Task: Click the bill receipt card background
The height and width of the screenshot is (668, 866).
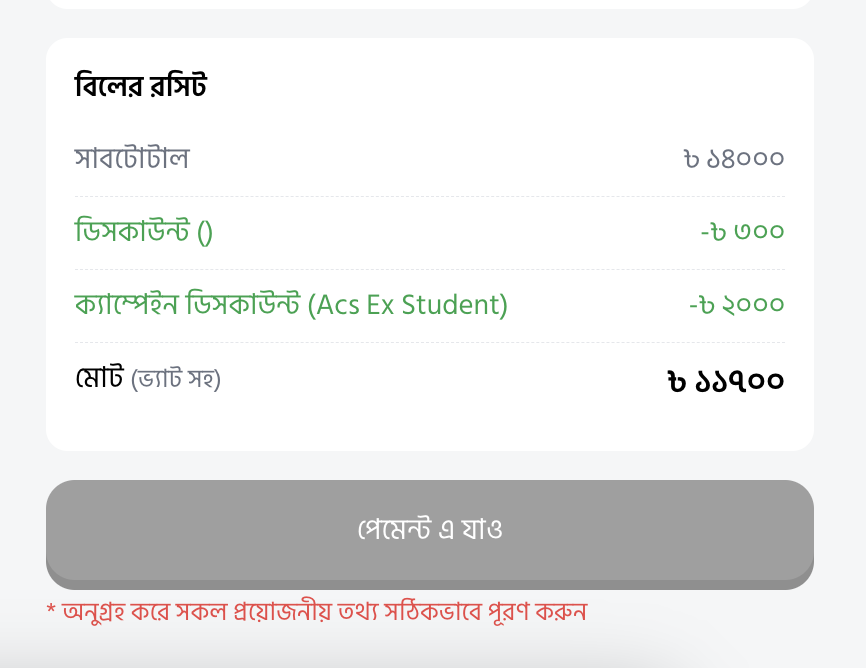Action: pyautogui.click(x=430, y=244)
